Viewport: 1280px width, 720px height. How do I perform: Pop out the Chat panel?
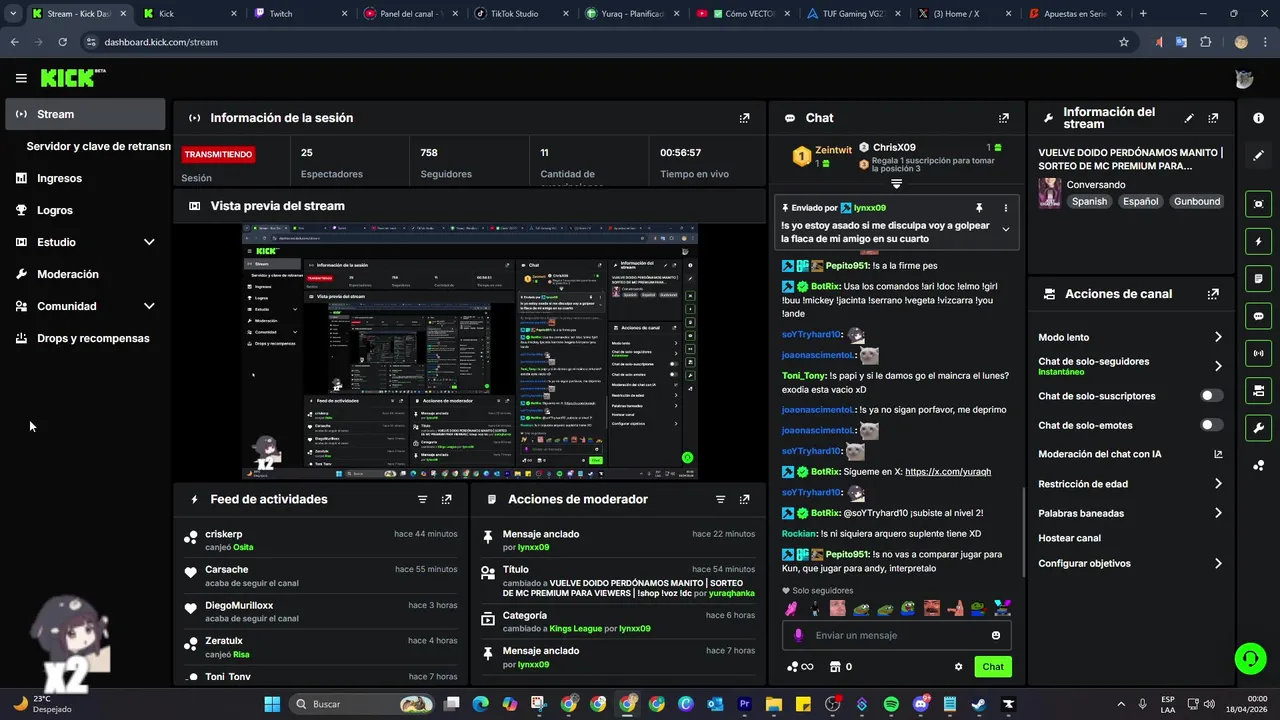(x=1004, y=118)
